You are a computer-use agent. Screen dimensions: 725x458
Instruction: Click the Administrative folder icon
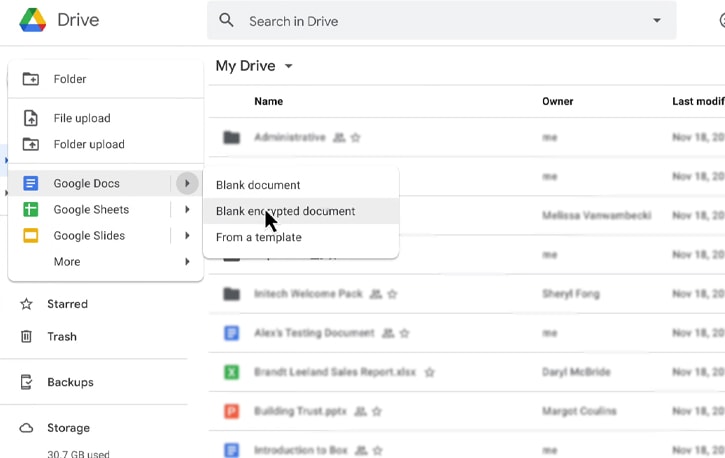tap(232, 137)
